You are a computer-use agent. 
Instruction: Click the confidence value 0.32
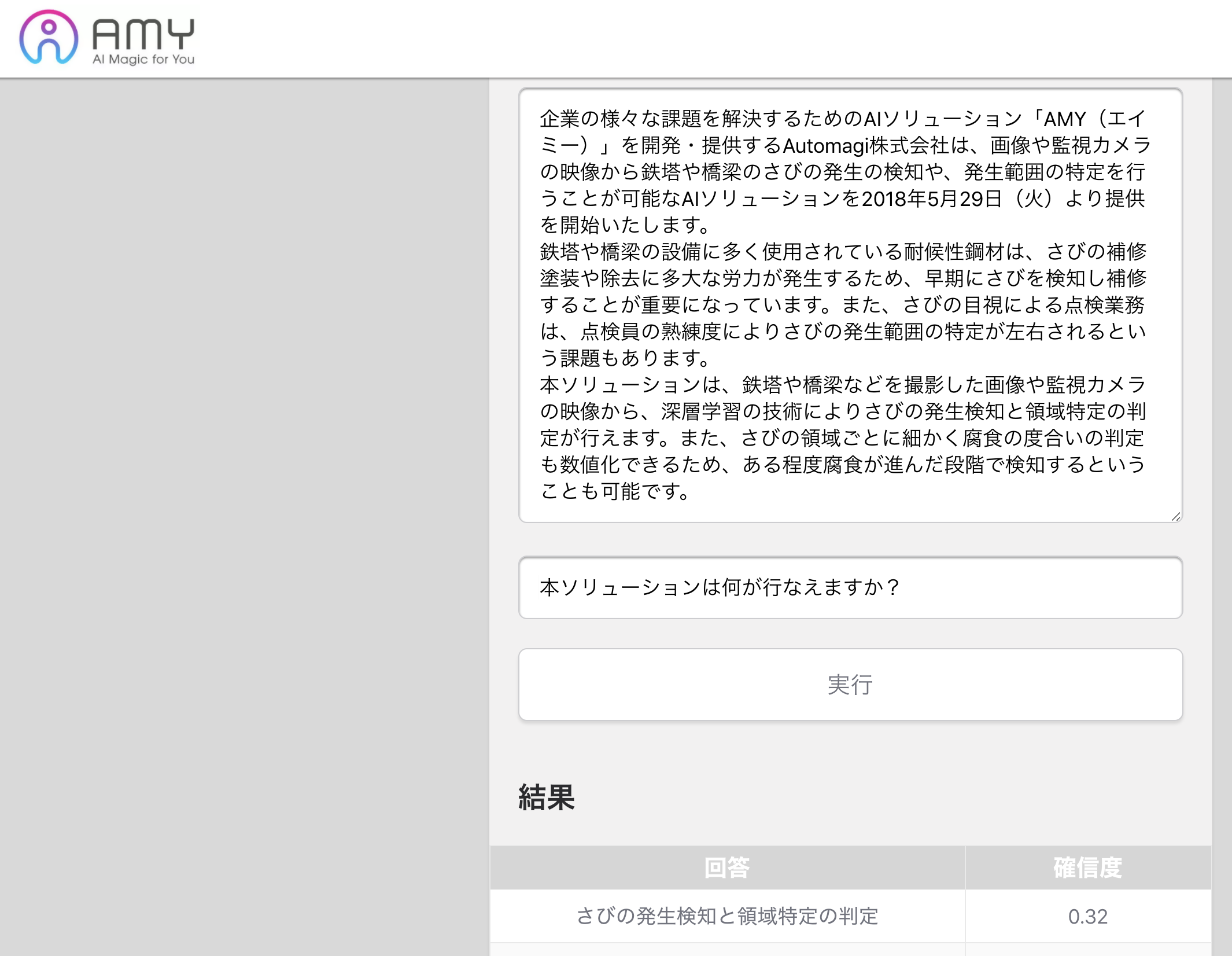(1087, 916)
